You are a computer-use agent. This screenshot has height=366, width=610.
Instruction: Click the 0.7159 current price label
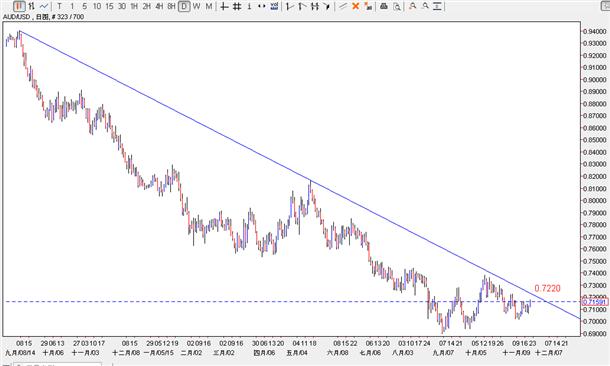pos(595,302)
